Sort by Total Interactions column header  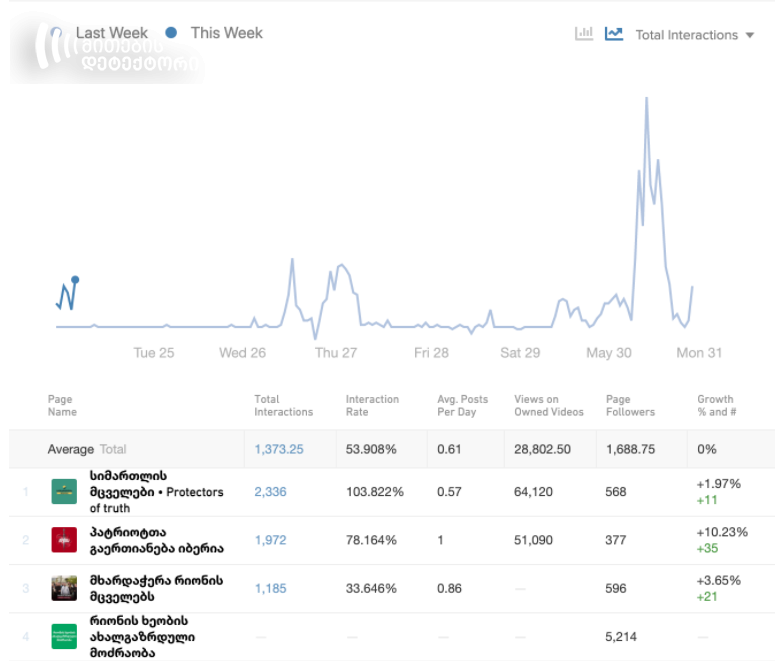point(283,405)
